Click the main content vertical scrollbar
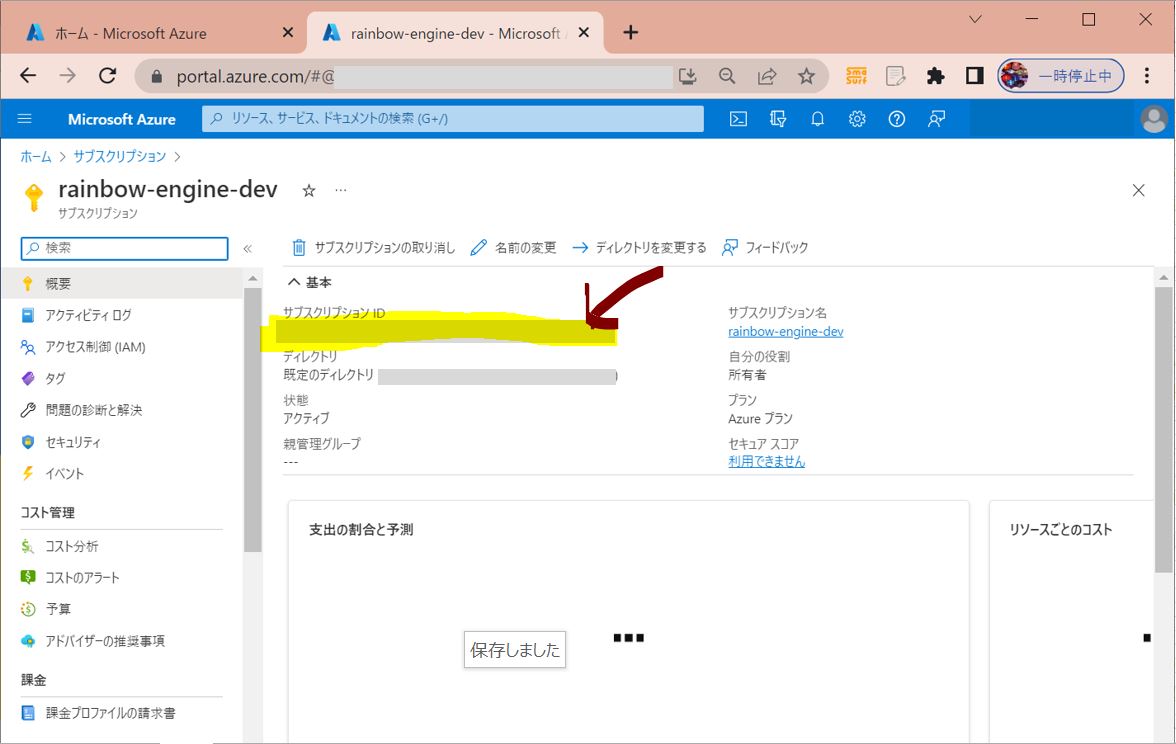The width and height of the screenshot is (1176, 744). [1163, 400]
